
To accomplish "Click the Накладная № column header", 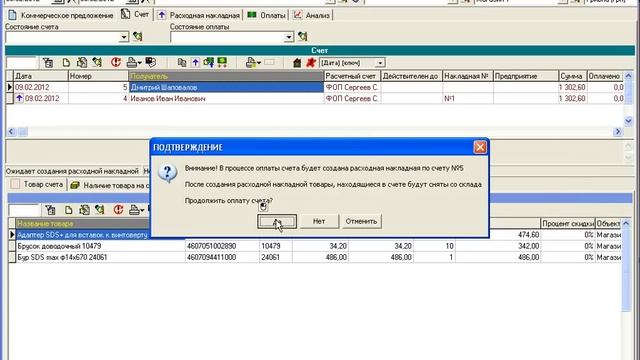I will coord(467,76).
